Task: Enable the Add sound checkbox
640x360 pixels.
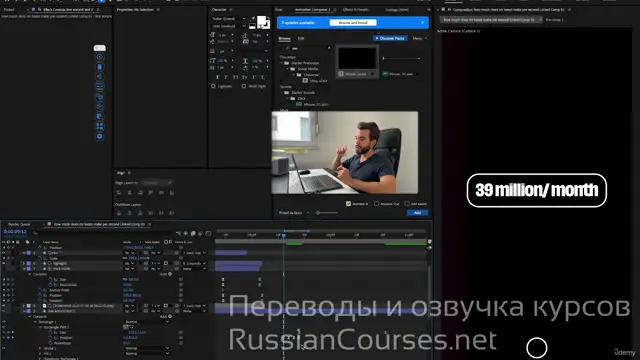Action: click(x=407, y=203)
